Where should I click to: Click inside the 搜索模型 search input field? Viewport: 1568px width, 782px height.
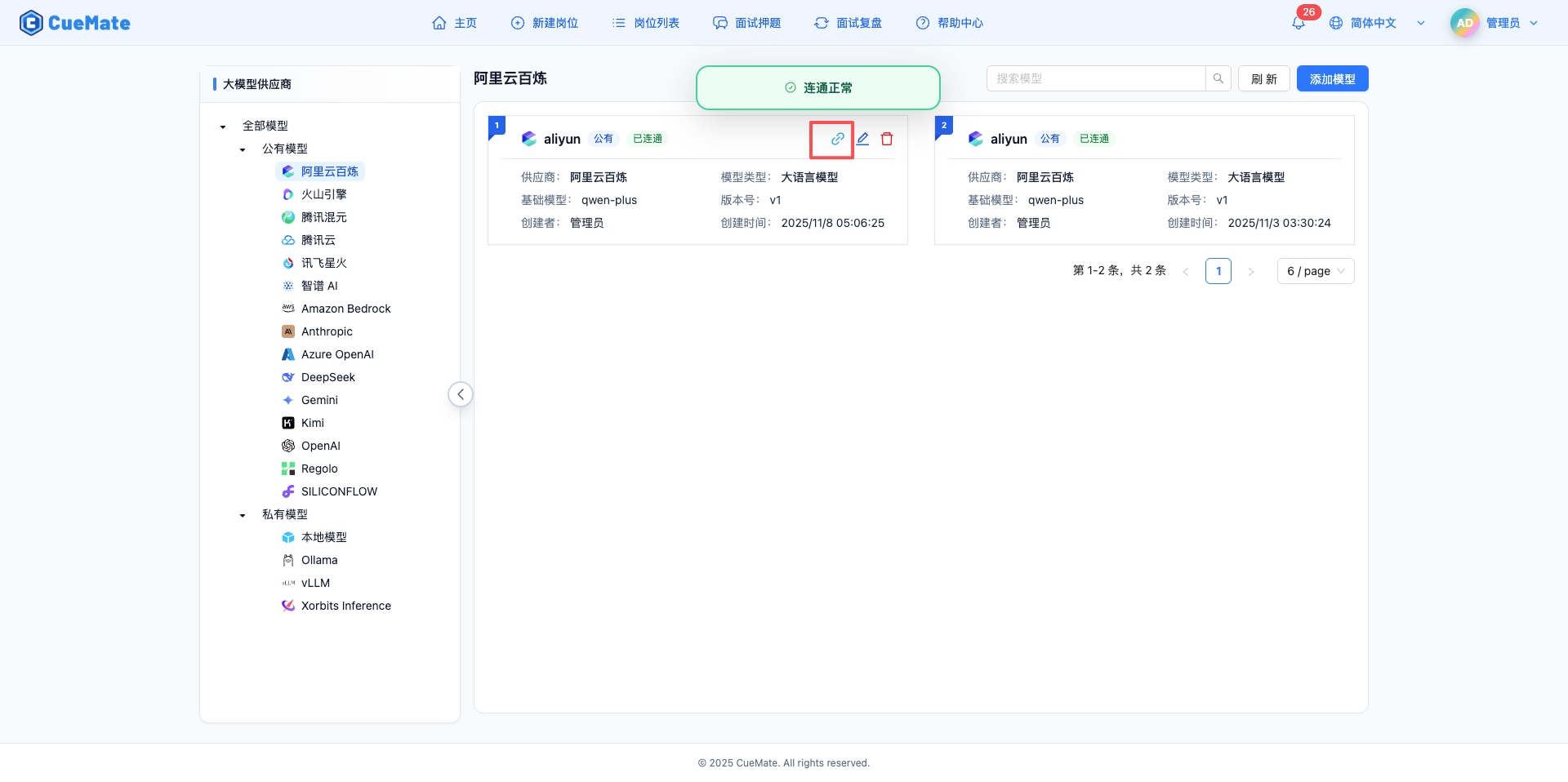1094,78
